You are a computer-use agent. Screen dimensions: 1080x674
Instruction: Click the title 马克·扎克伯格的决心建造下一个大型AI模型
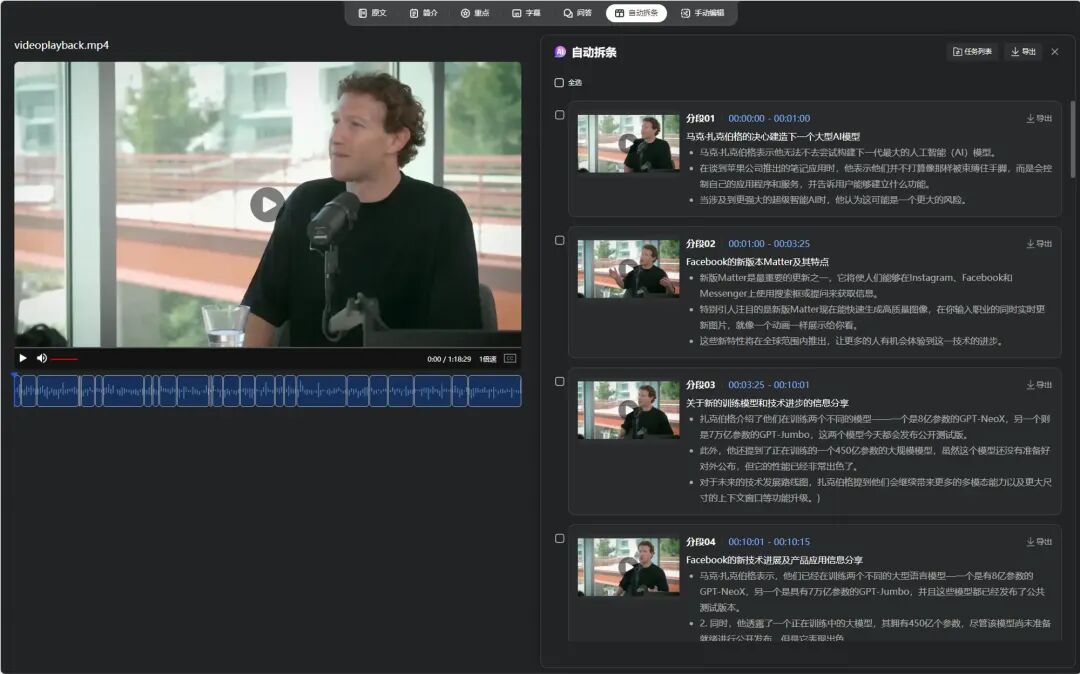(x=773, y=136)
